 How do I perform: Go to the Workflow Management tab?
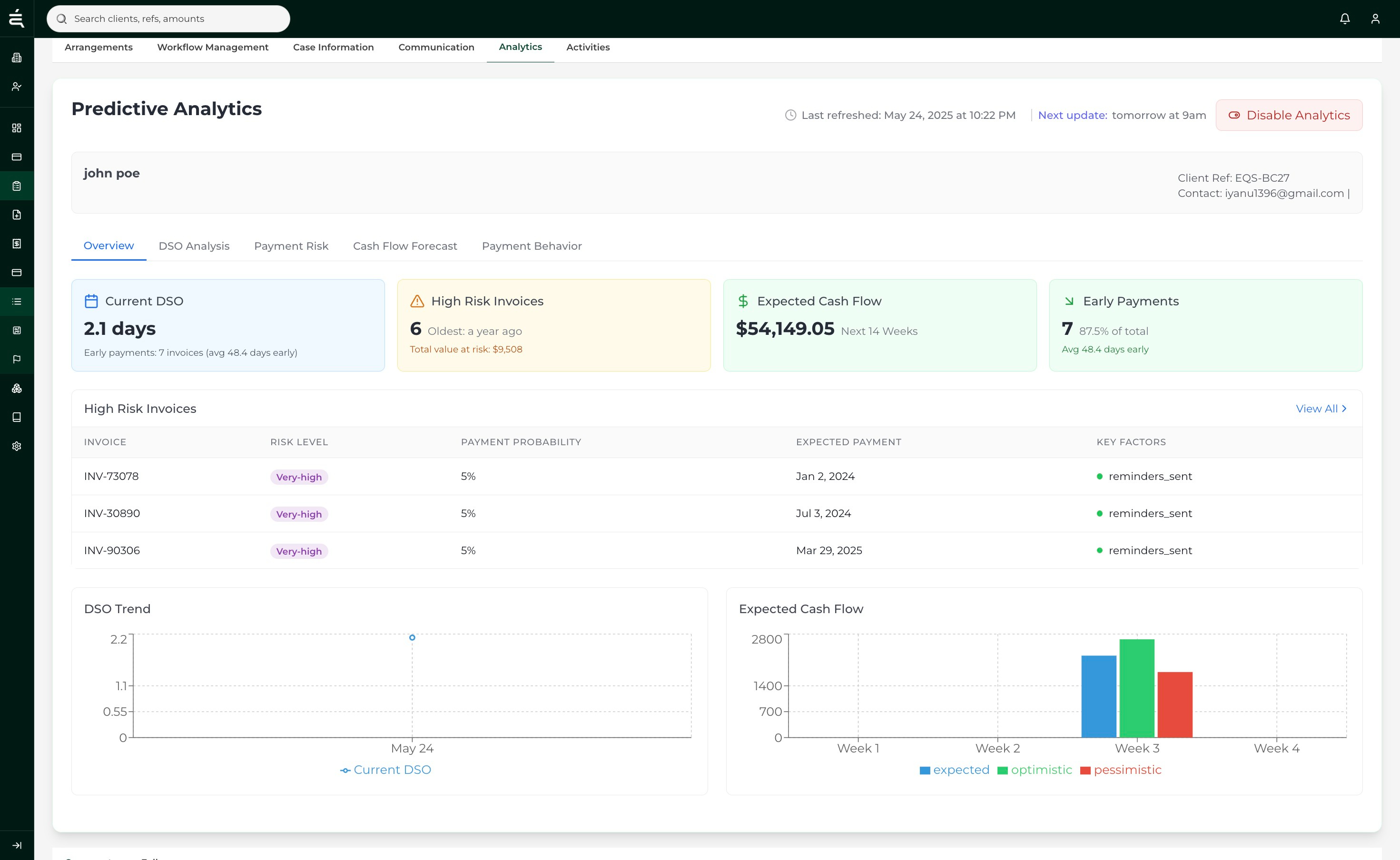click(x=212, y=47)
